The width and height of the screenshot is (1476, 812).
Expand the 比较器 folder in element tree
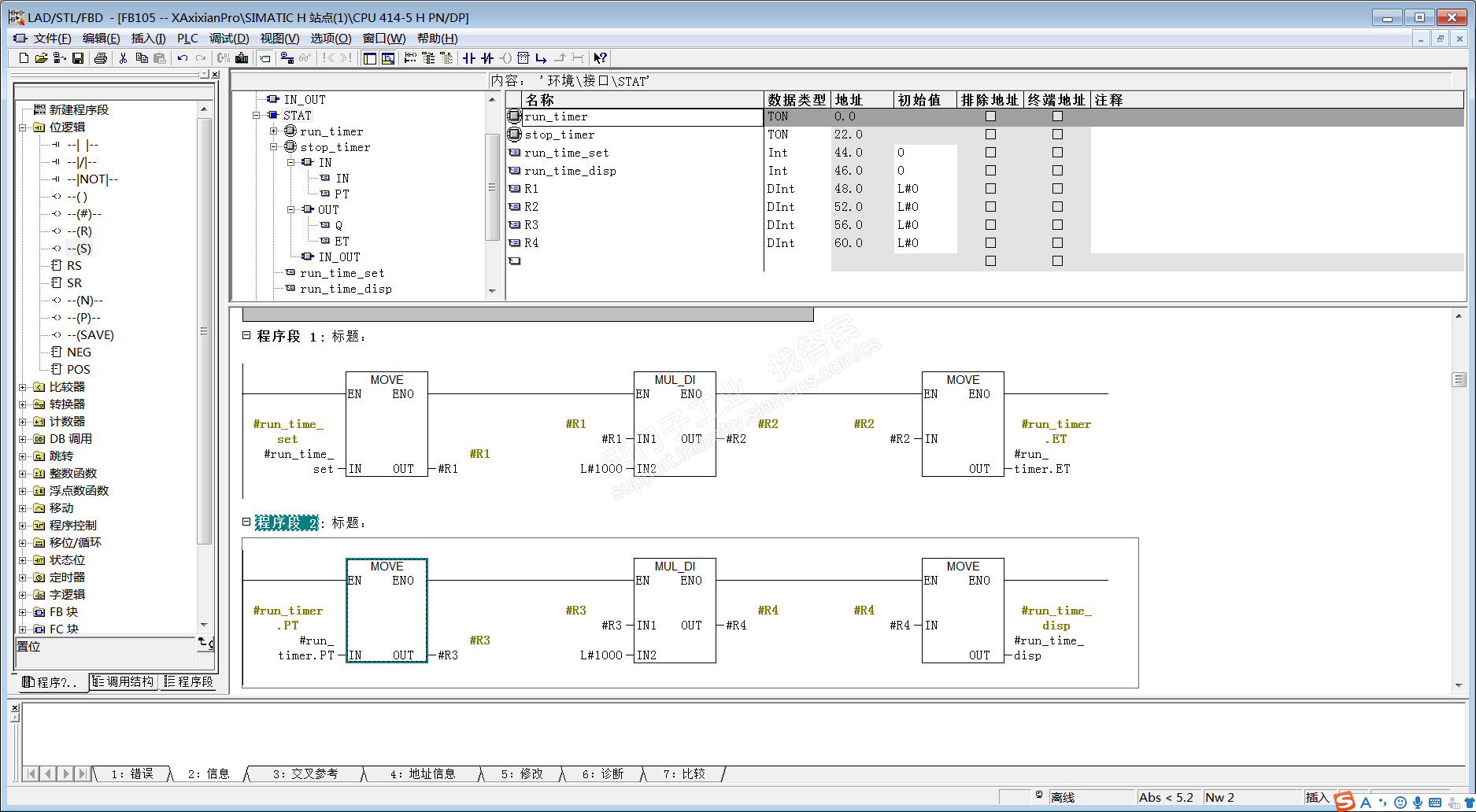point(22,387)
